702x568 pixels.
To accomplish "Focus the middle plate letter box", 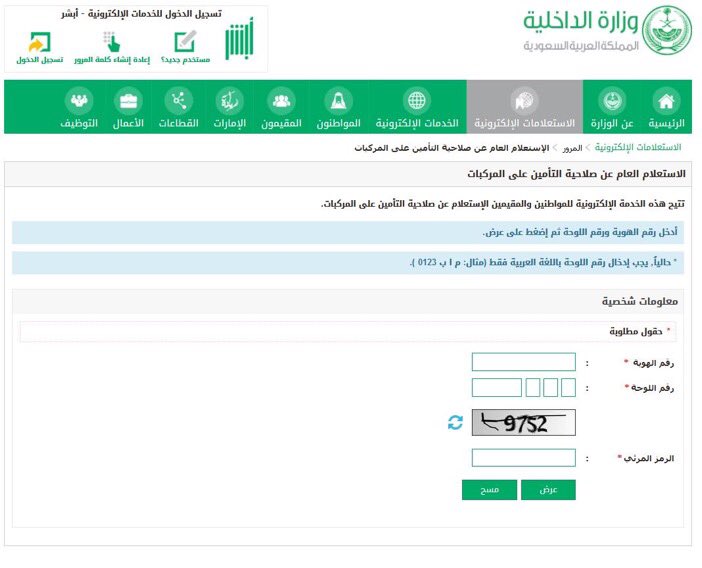I will [x=550, y=388].
